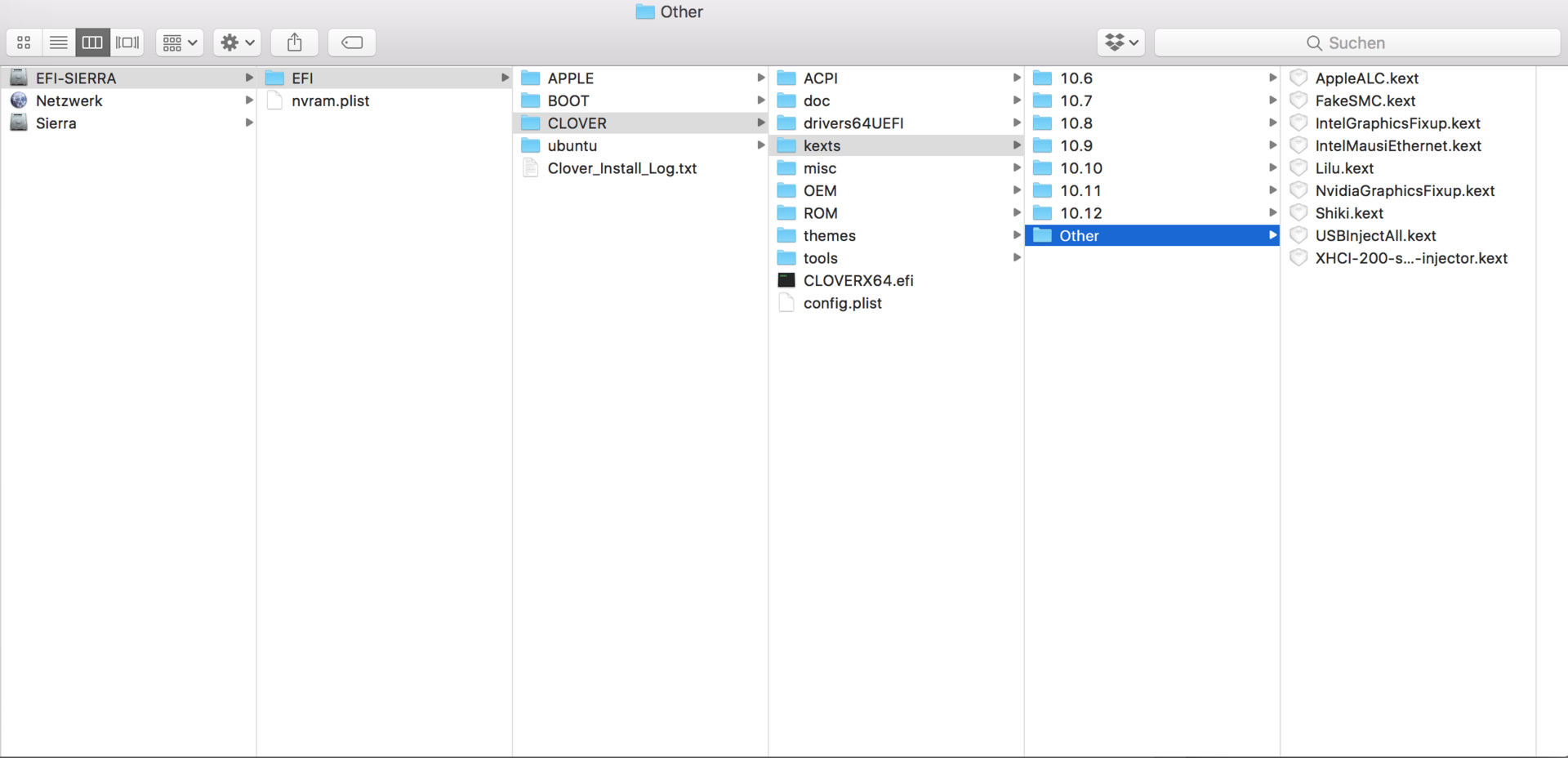The width and height of the screenshot is (1568, 758).
Task: Select the nvram.plist file icon
Action: tap(275, 100)
